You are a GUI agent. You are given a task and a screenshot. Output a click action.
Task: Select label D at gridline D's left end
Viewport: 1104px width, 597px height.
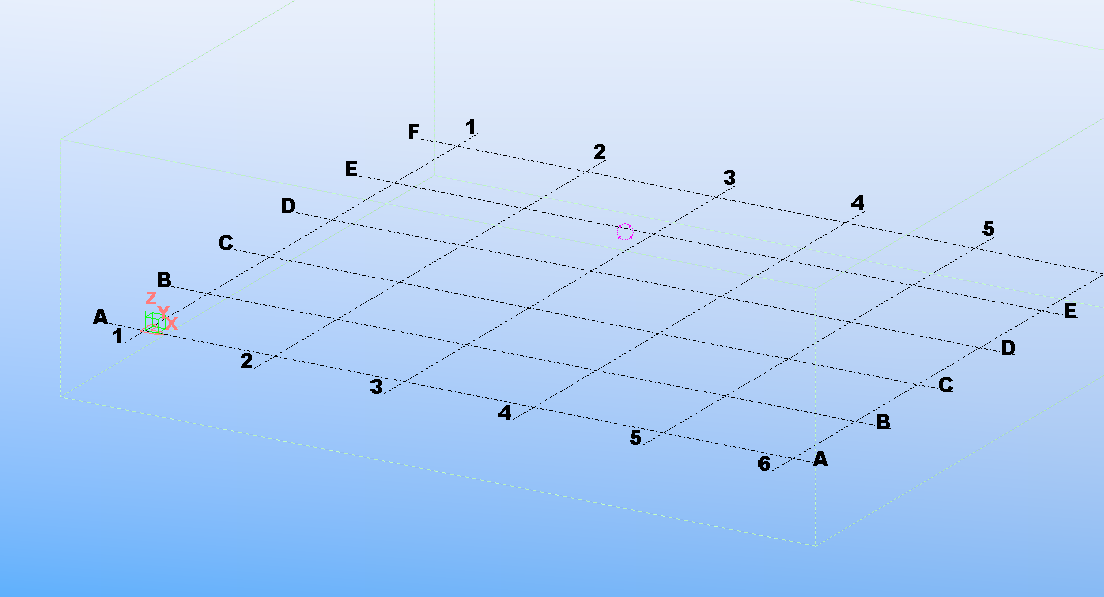[288, 206]
